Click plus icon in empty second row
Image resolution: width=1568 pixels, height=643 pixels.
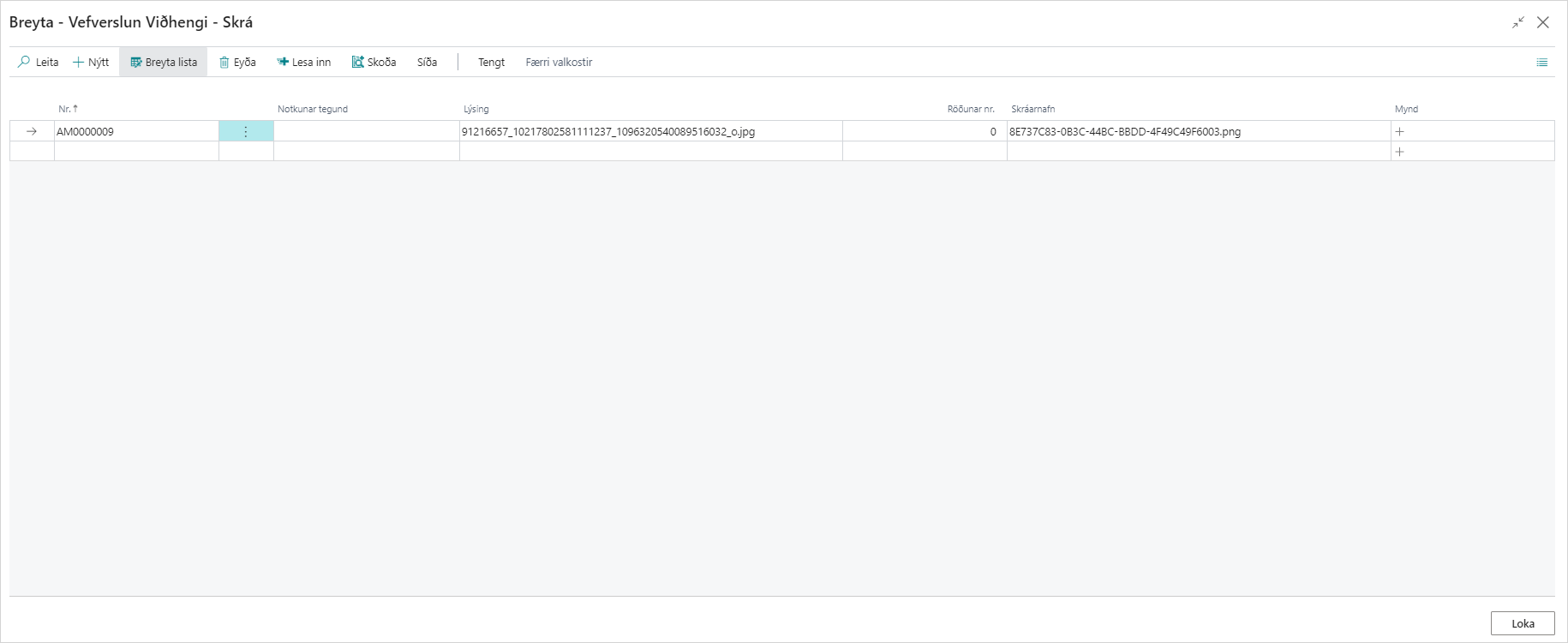point(1400,152)
